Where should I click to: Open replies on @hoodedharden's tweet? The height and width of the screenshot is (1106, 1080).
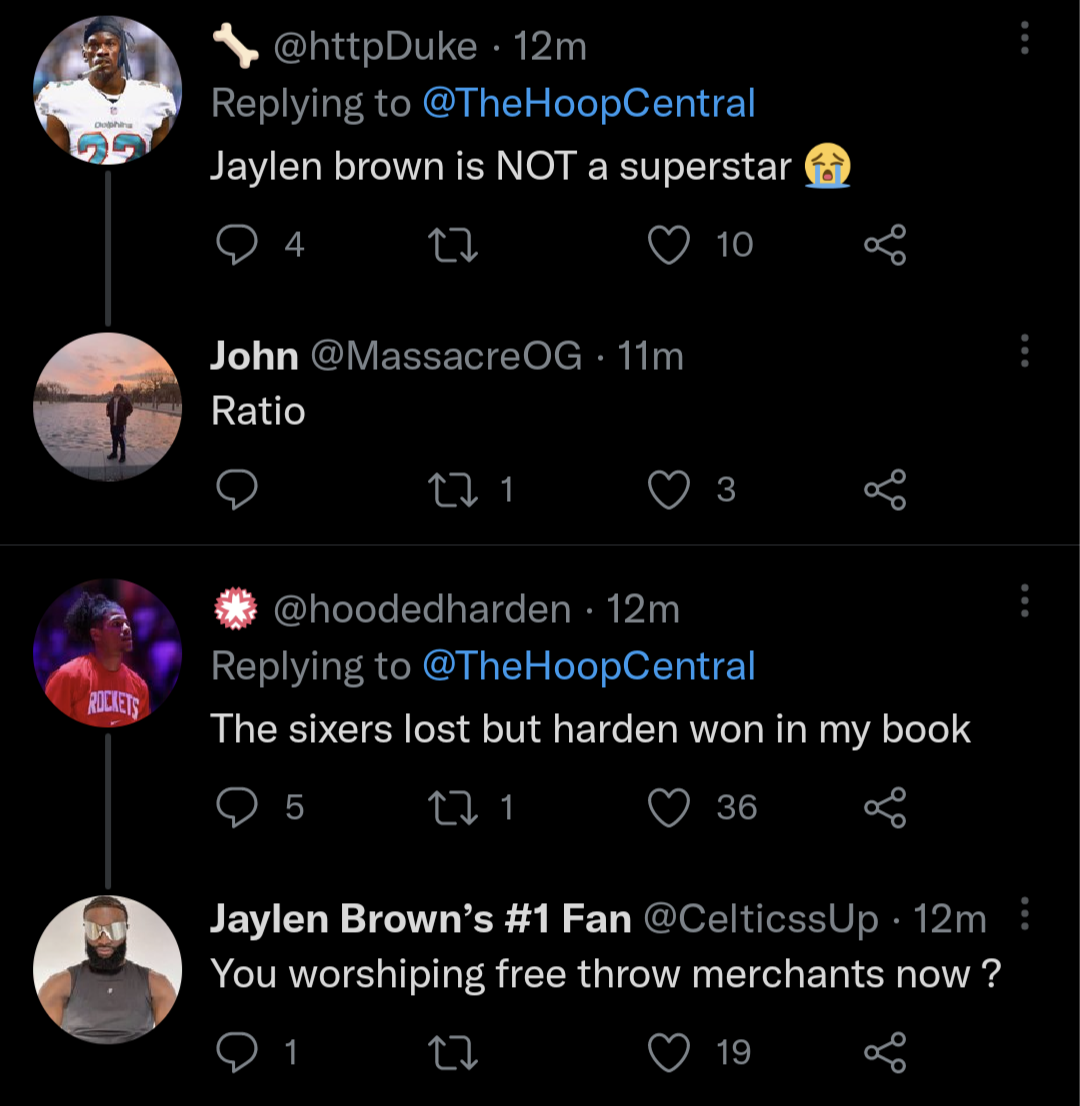238,807
